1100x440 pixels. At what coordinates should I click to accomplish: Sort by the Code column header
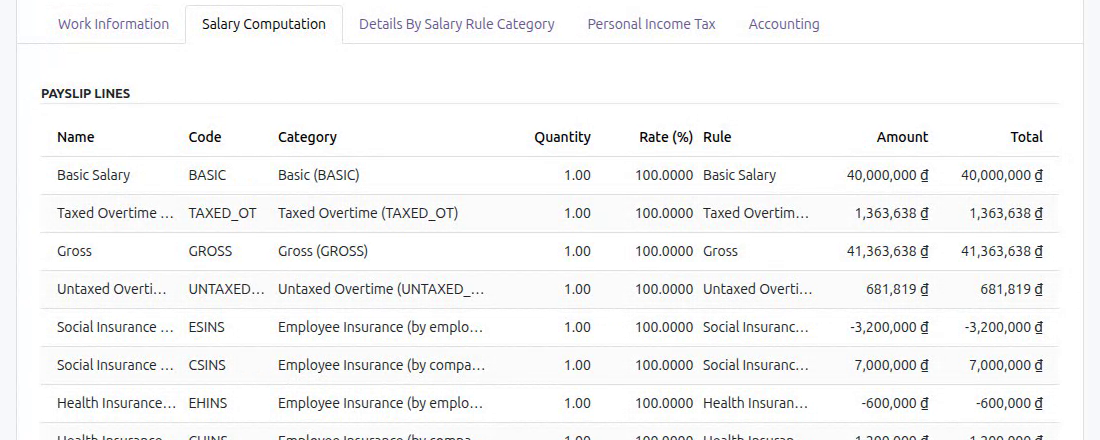[205, 138]
